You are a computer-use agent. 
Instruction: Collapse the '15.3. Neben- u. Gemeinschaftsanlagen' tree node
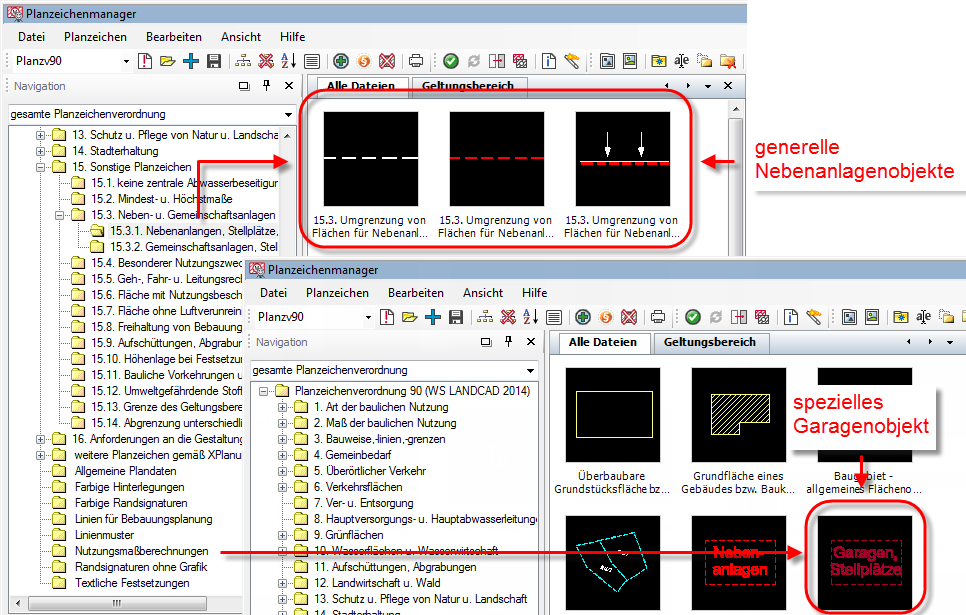(x=60, y=215)
